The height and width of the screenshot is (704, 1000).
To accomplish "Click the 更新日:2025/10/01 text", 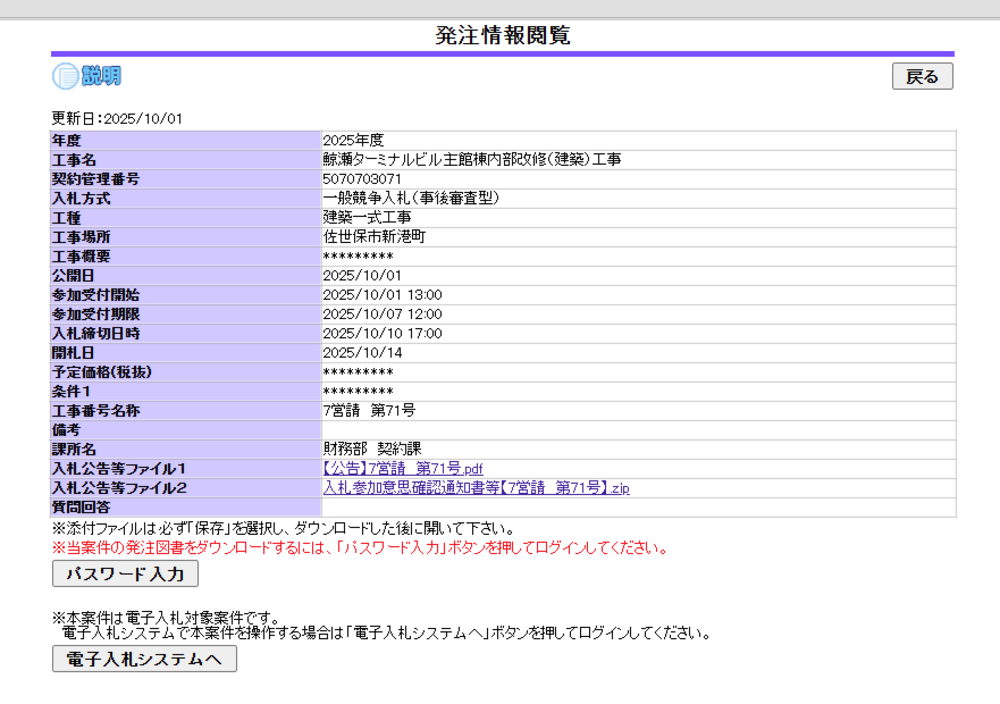I will point(117,119).
